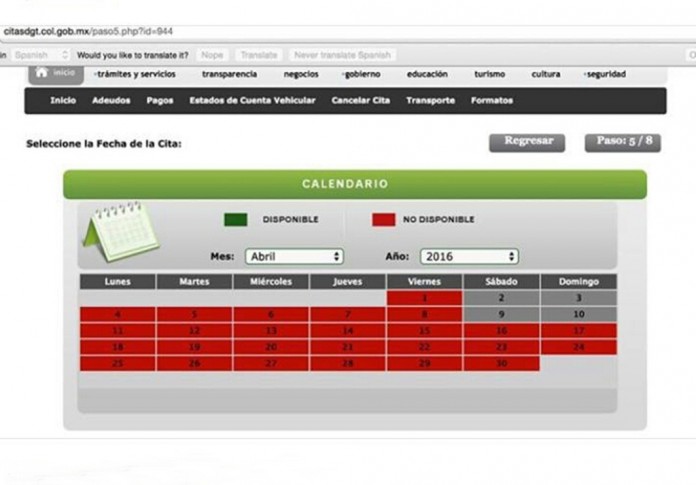Select day 30 on the calendar
696x485 pixels.
pos(501,363)
